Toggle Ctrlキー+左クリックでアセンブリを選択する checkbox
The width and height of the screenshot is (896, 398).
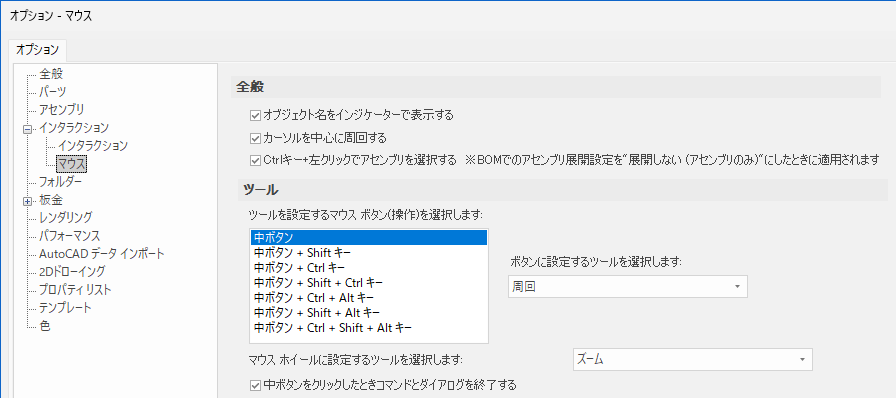tap(255, 161)
